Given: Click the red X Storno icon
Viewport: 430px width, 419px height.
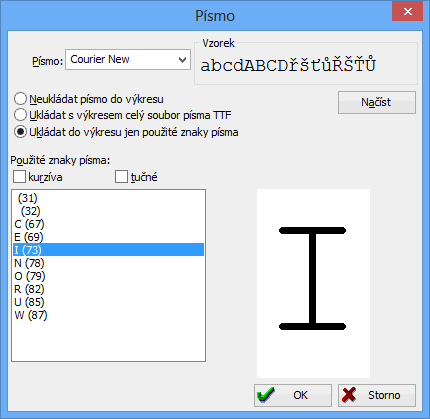Looking at the screenshot, I should point(349,395).
